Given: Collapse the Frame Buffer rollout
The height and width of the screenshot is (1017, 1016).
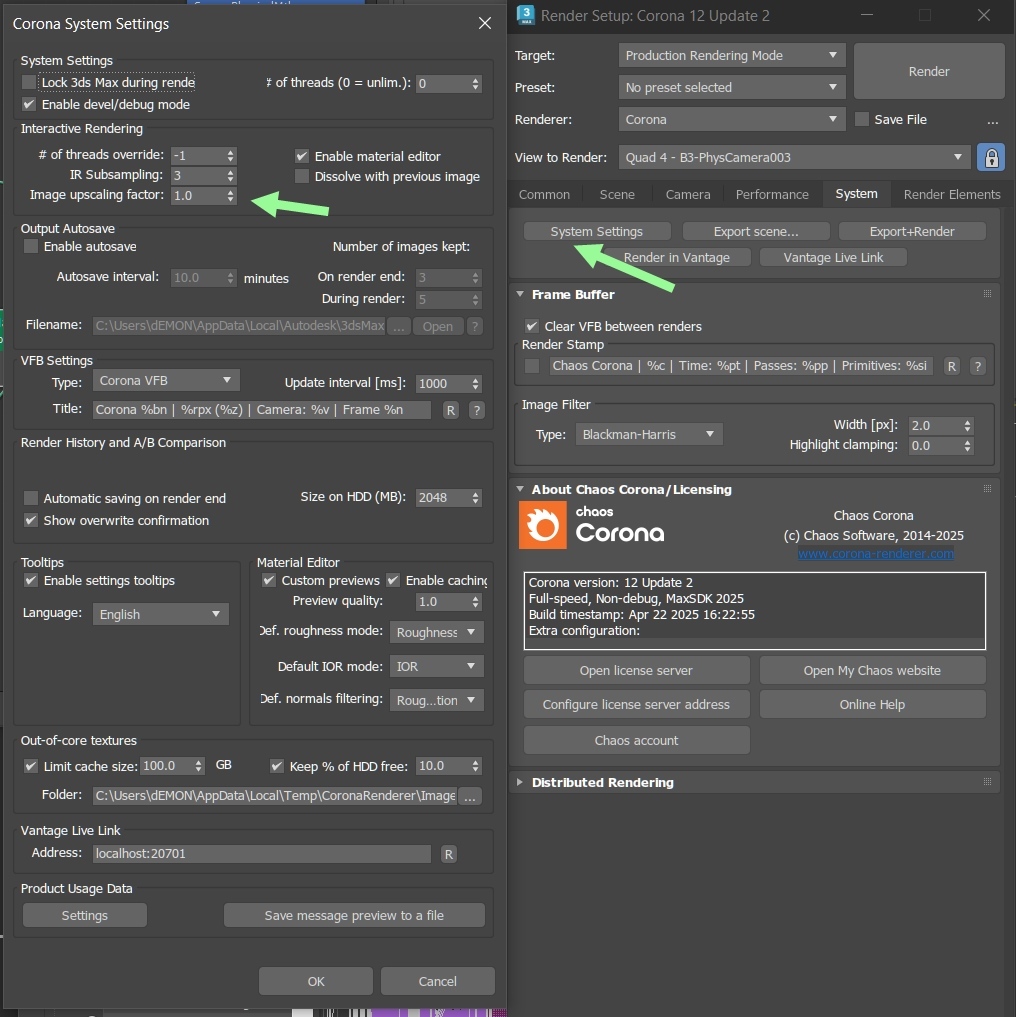Looking at the screenshot, I should coord(520,294).
